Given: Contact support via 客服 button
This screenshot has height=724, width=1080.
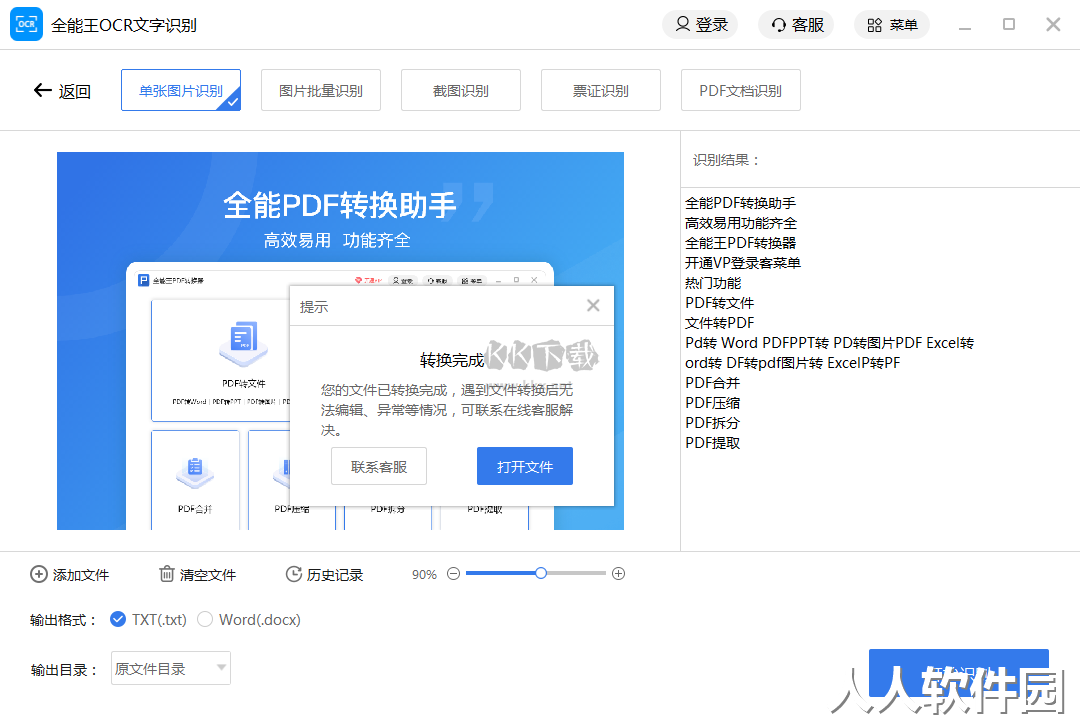Looking at the screenshot, I should (796, 25).
